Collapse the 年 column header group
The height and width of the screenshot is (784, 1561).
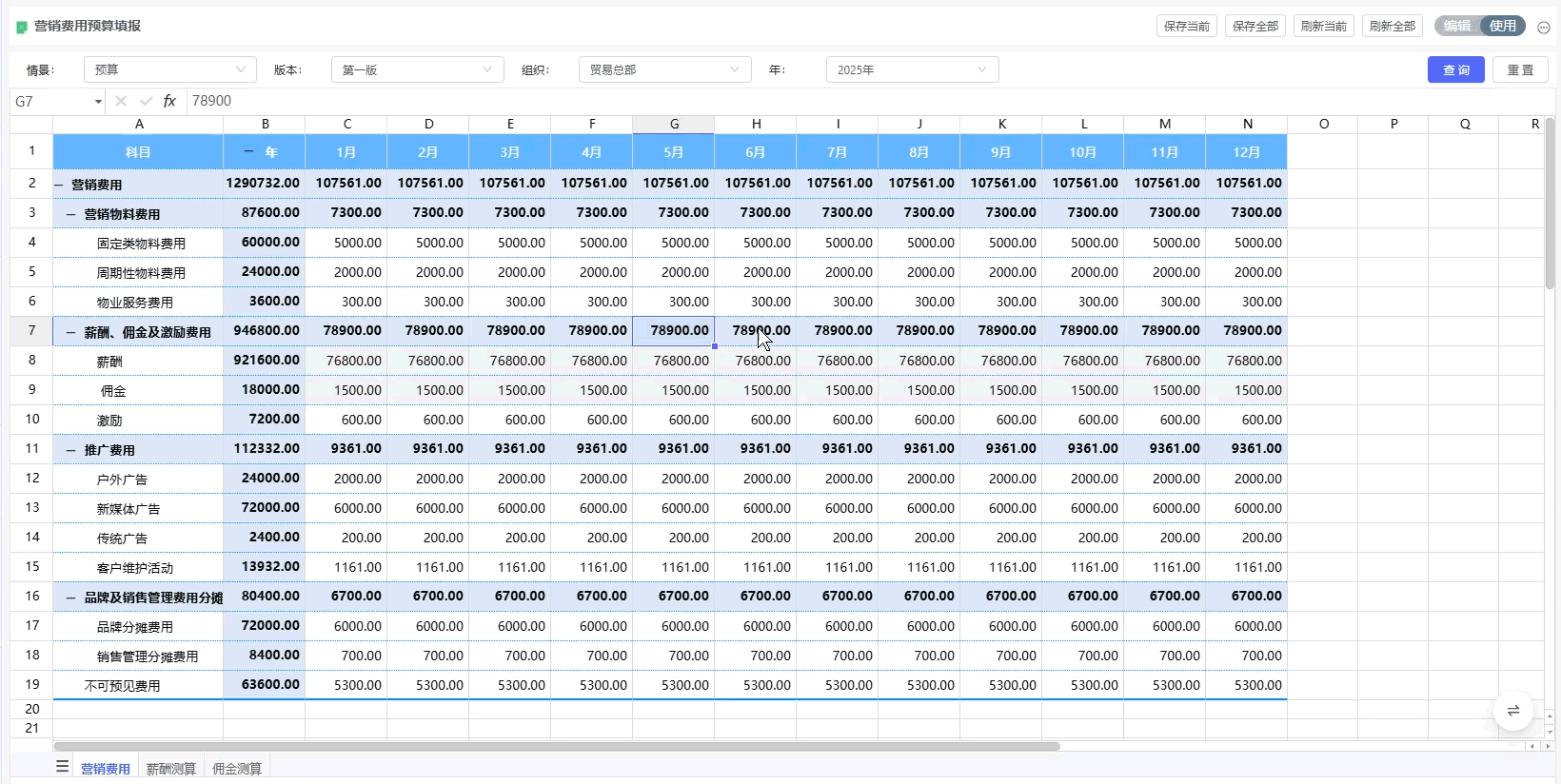[248, 152]
